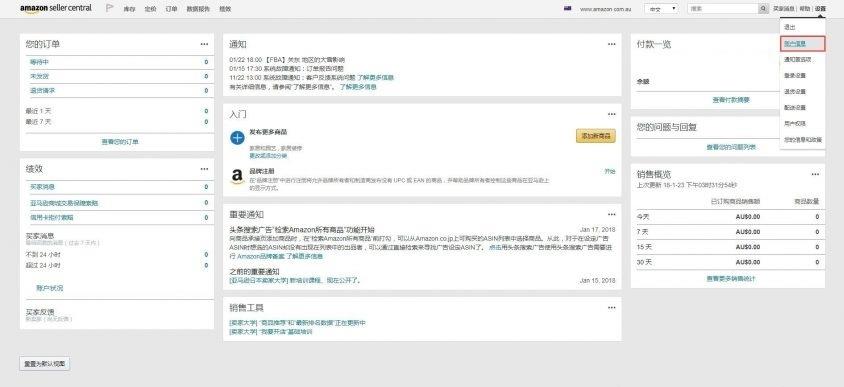This screenshot has width=844, height=387.
Task: Open the ••• menu of 销售概览 widget
Action: pyautogui.click(x=815, y=174)
